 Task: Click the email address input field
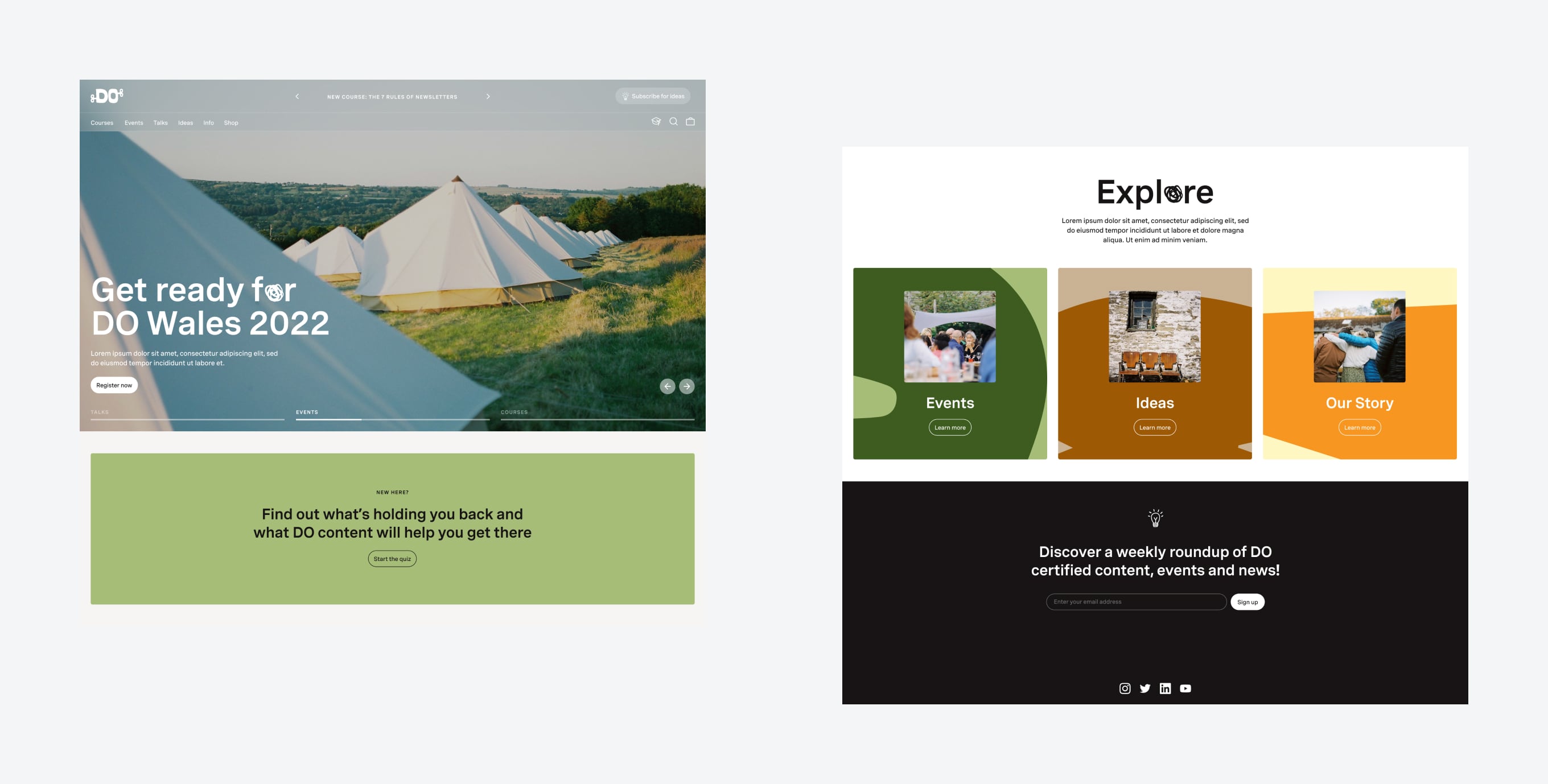pos(1137,602)
